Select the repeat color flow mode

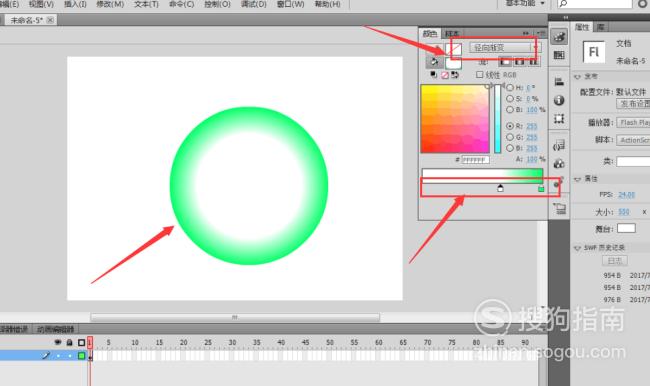coord(534,62)
